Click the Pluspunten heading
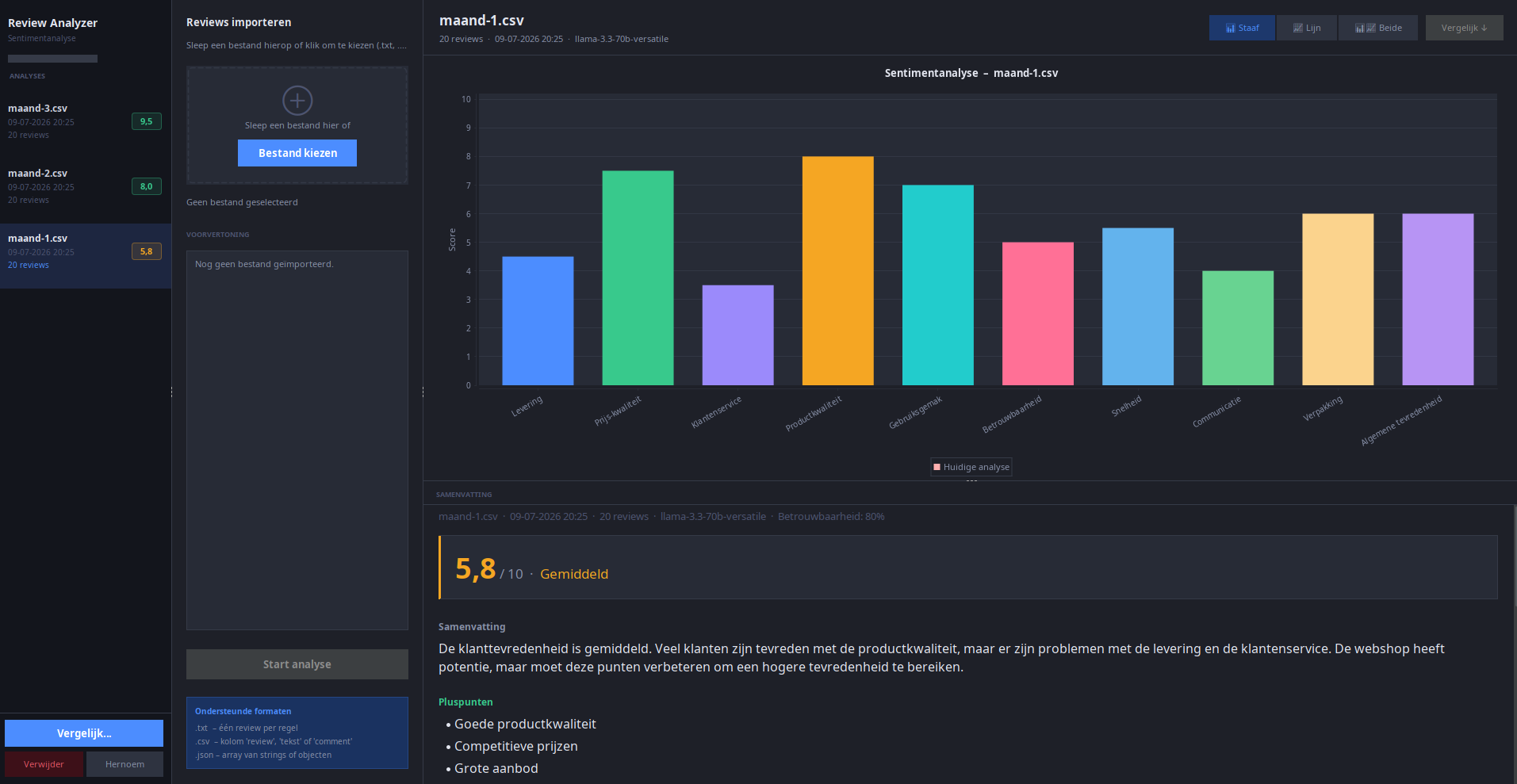 coord(465,702)
